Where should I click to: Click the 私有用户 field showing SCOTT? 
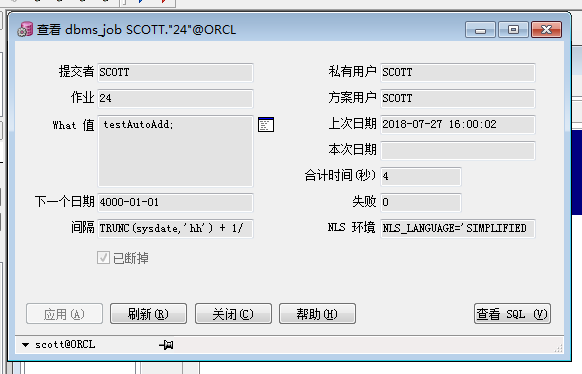click(458, 72)
